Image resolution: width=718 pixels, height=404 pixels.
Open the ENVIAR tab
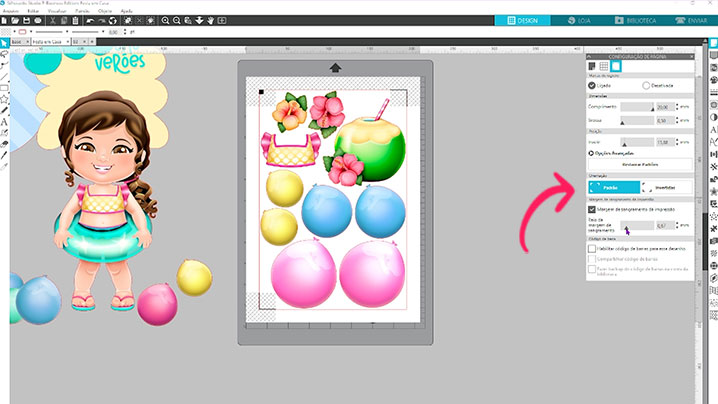(684, 18)
